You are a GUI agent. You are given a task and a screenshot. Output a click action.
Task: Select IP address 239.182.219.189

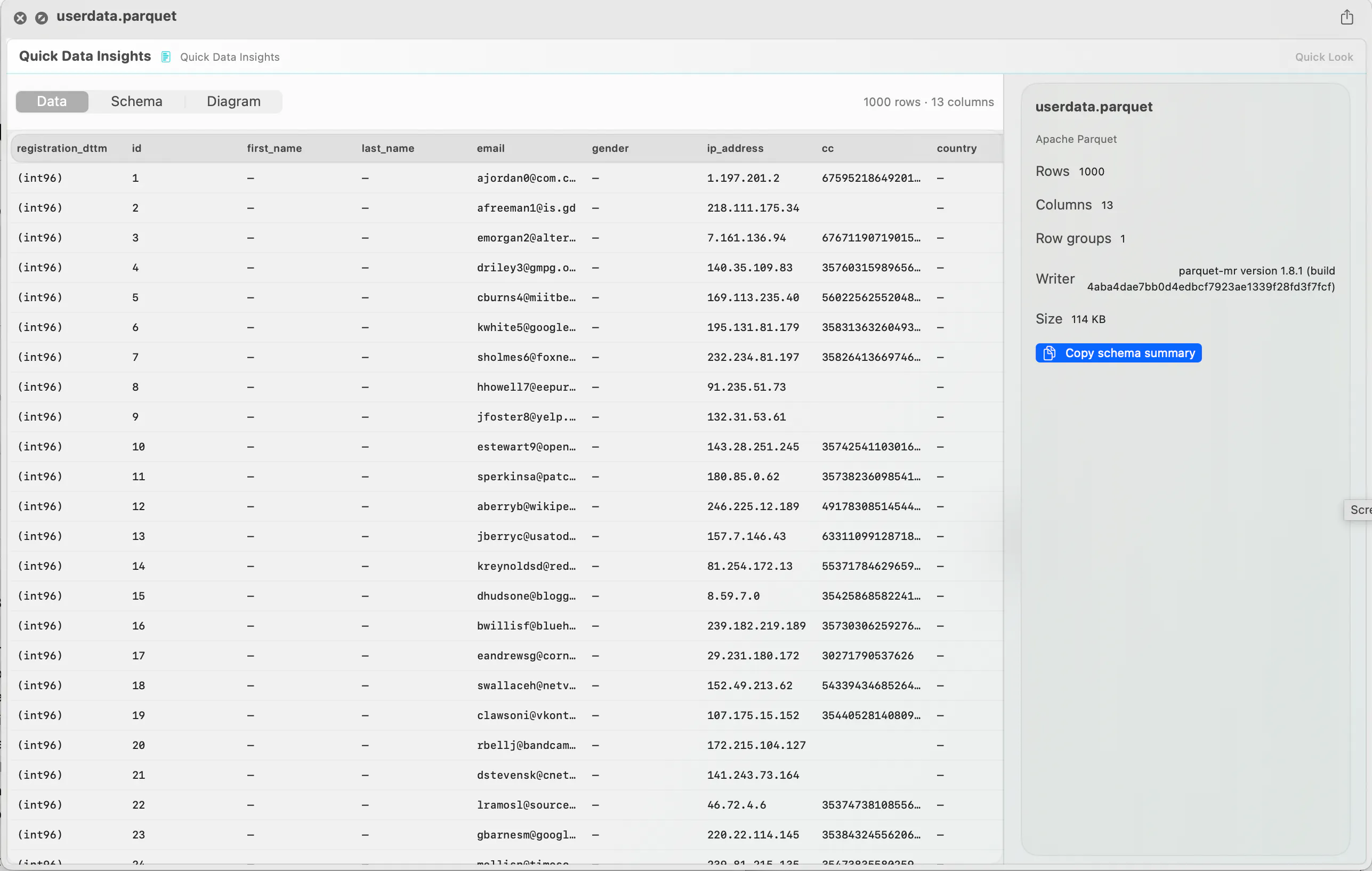(x=756, y=625)
